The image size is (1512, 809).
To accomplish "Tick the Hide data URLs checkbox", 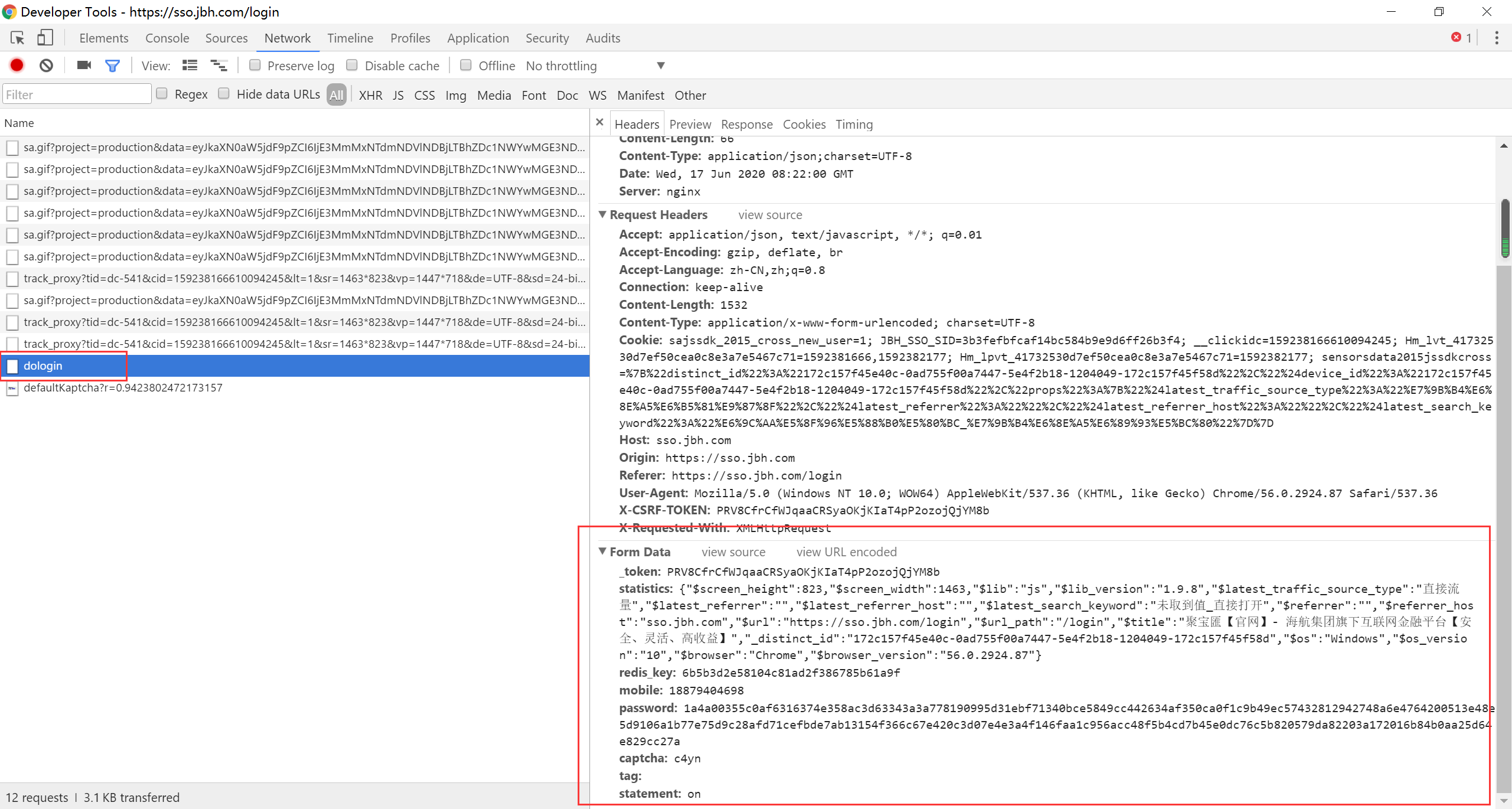I will [224, 93].
